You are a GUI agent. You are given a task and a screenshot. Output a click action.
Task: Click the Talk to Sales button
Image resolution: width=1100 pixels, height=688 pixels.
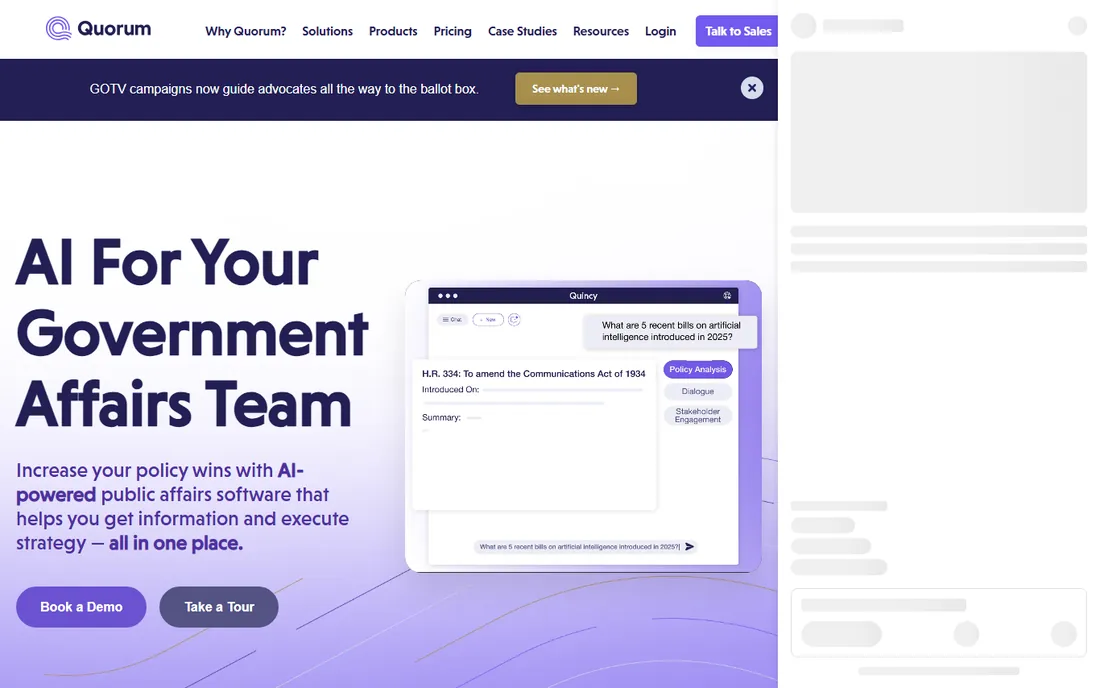pyautogui.click(x=737, y=31)
